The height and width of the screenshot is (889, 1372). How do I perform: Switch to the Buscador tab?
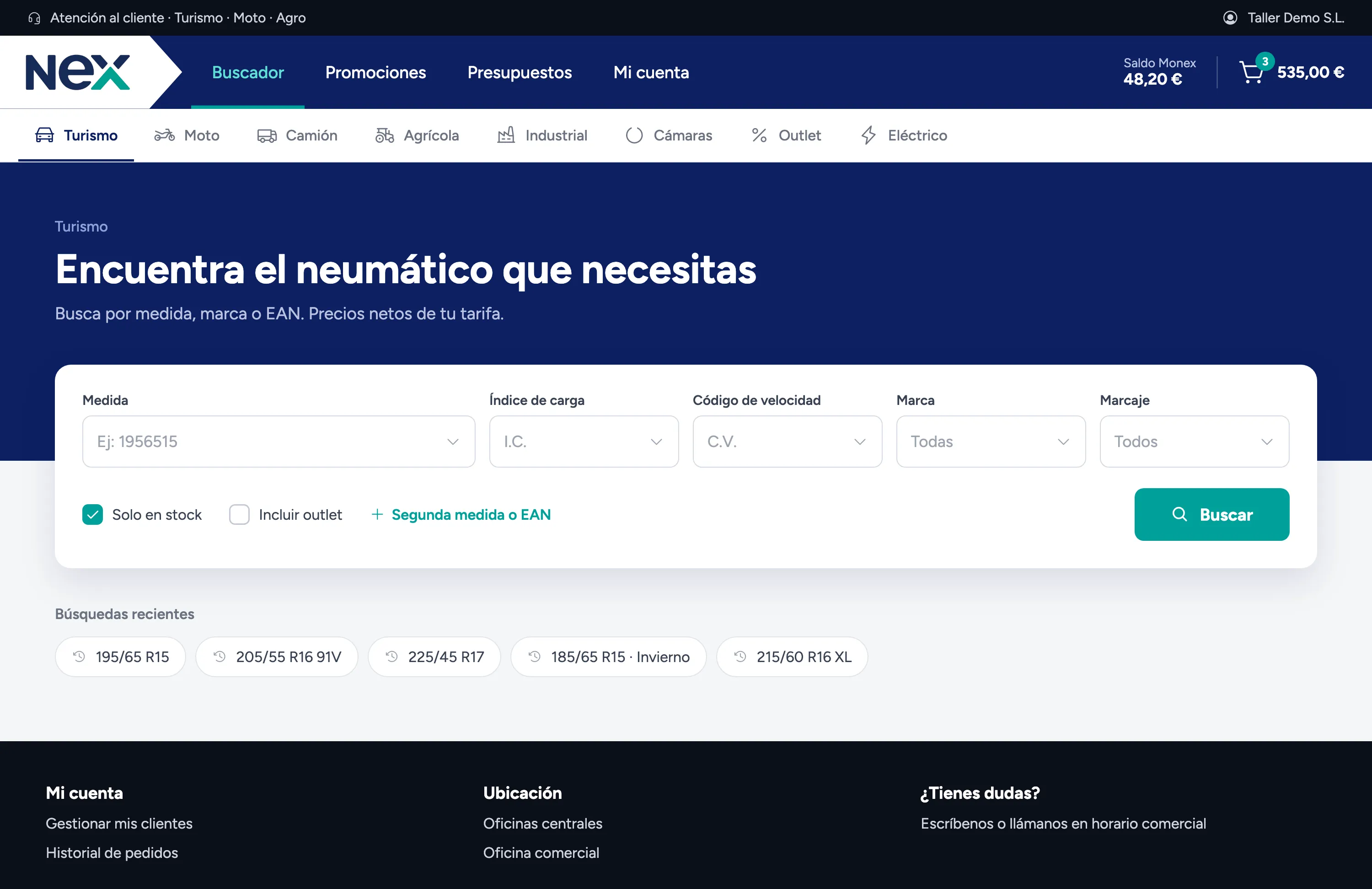click(248, 72)
